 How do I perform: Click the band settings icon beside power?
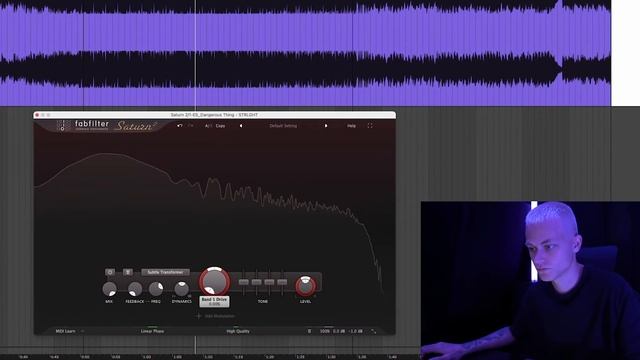click(128, 272)
